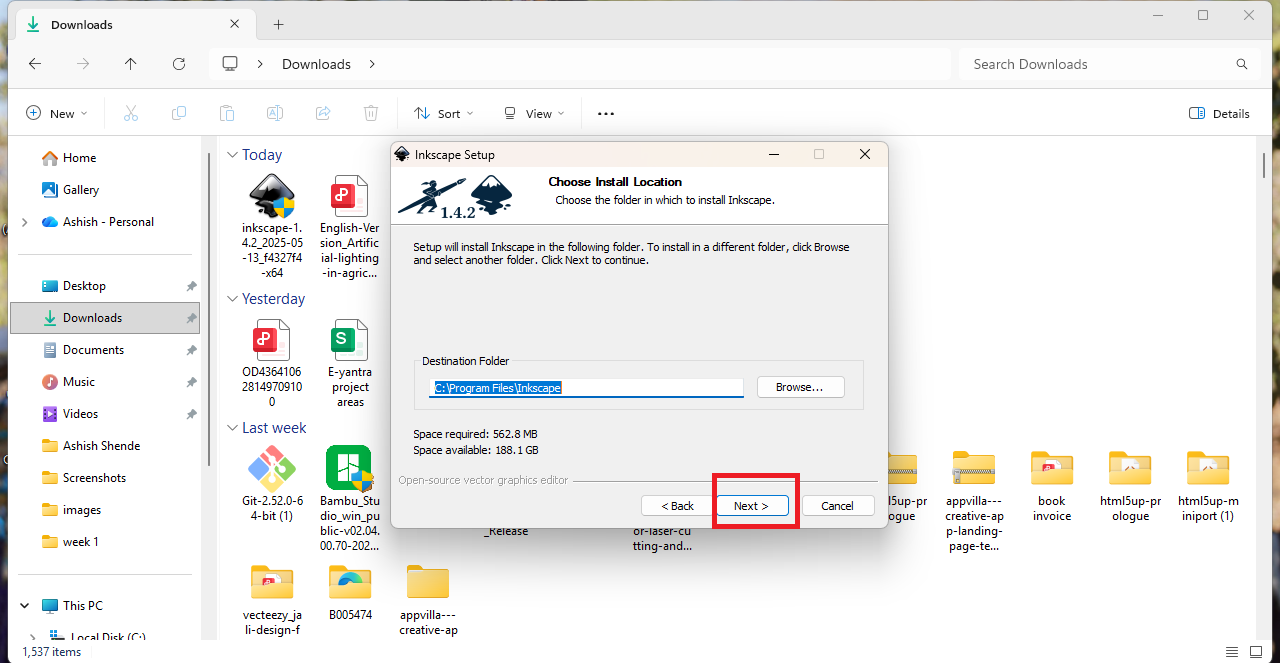
Task: Open the View dropdown
Action: pos(535,113)
